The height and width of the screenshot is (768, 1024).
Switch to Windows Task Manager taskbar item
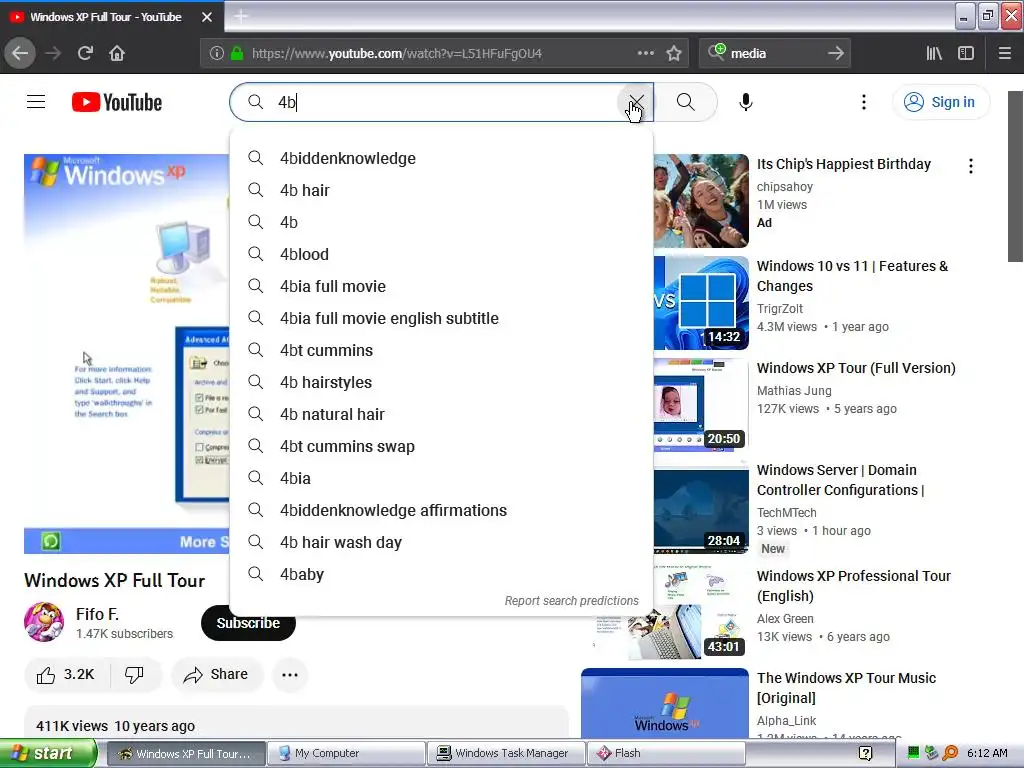tap(506, 753)
